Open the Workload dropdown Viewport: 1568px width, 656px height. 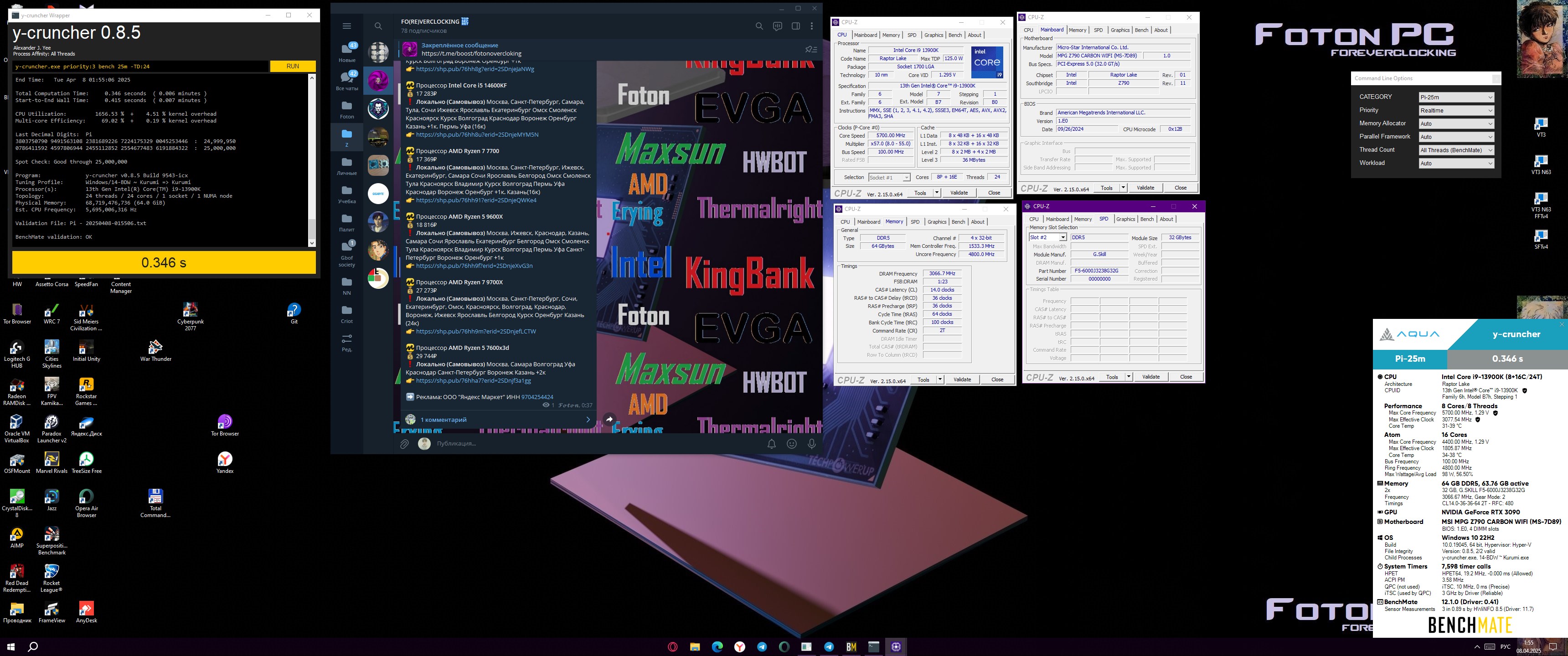tap(1456, 163)
